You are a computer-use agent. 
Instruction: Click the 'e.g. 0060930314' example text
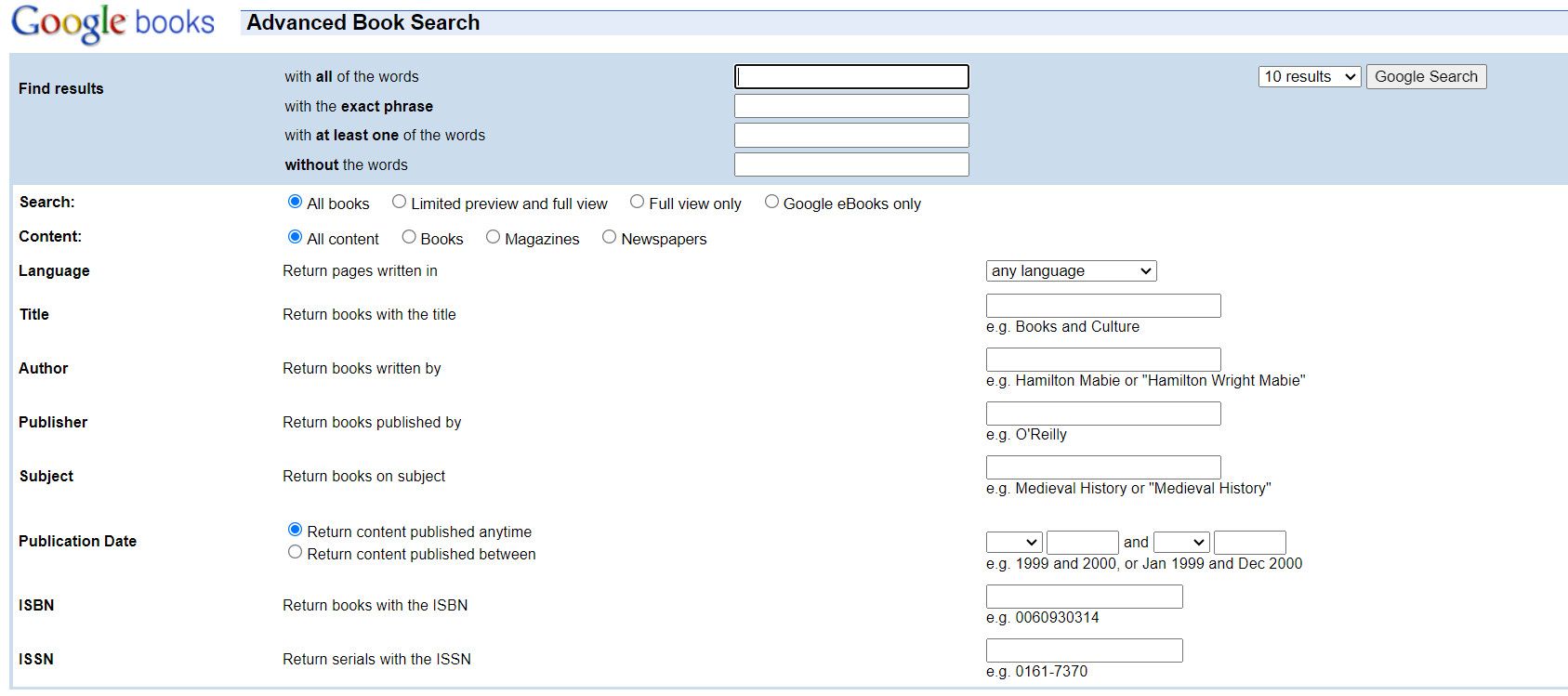coord(1043,617)
